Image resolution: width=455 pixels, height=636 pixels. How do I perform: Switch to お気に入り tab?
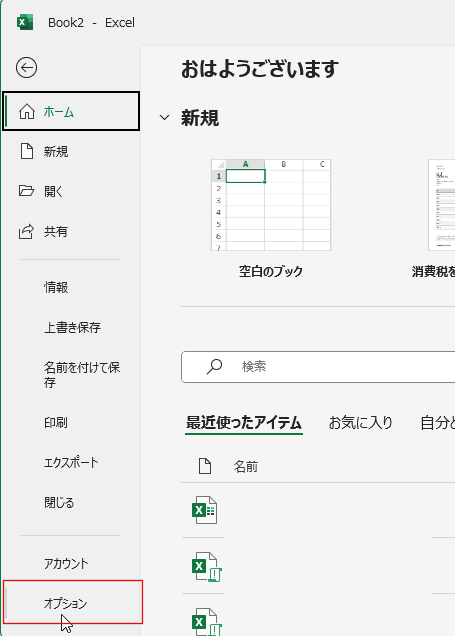point(361,423)
